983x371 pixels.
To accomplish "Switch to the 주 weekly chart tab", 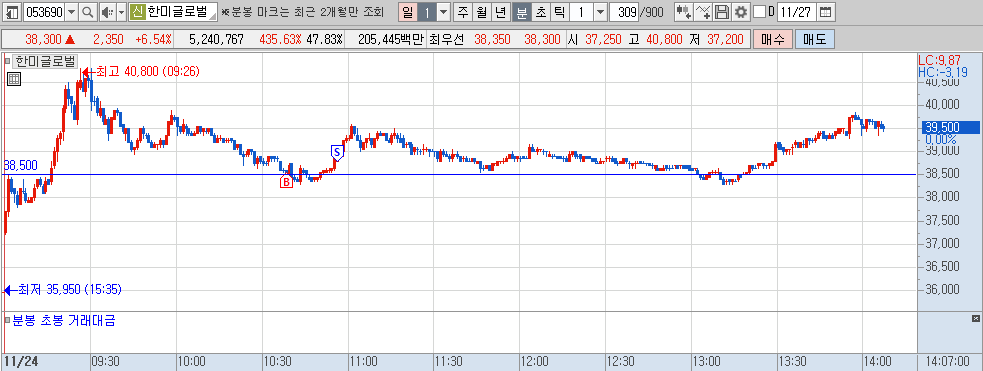I will coord(463,11).
